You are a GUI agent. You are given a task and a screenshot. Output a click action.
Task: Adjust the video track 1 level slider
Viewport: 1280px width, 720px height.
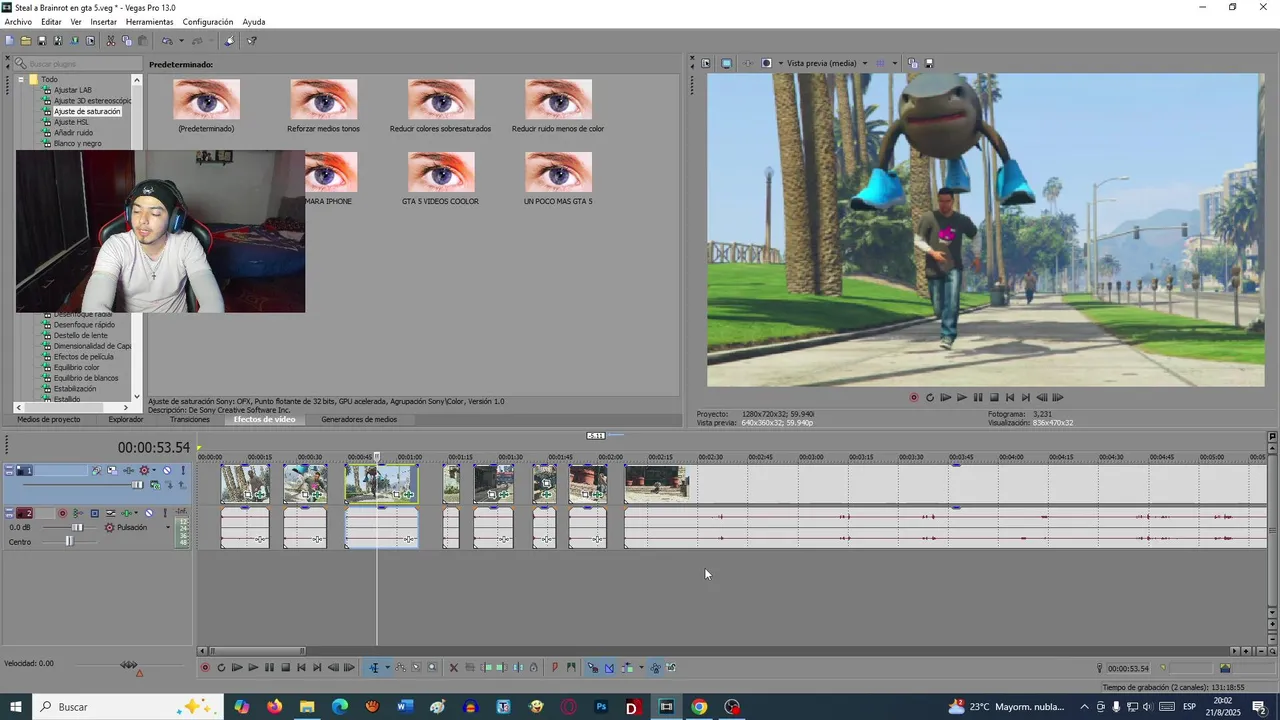click(137, 485)
